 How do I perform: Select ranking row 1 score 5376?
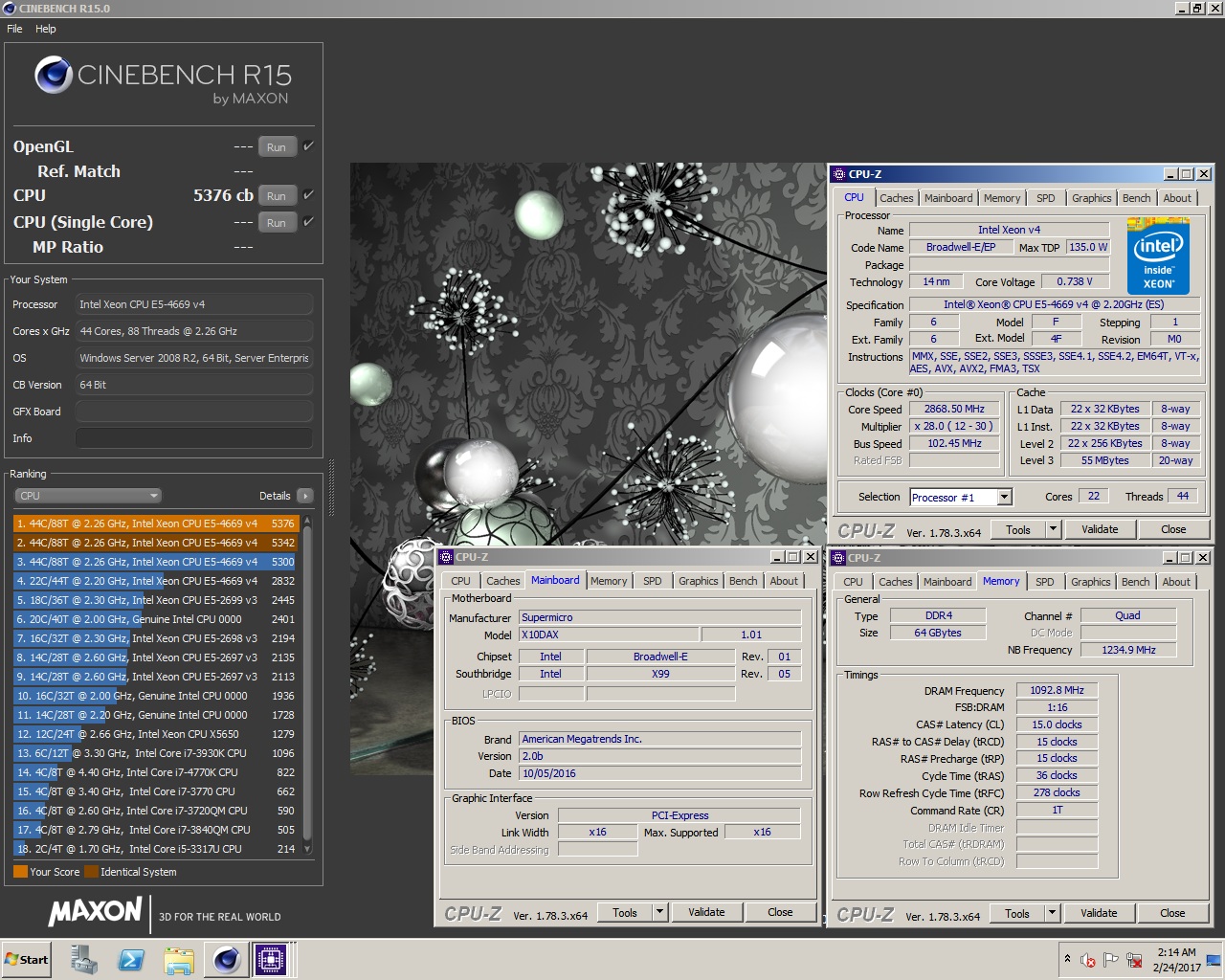156,523
